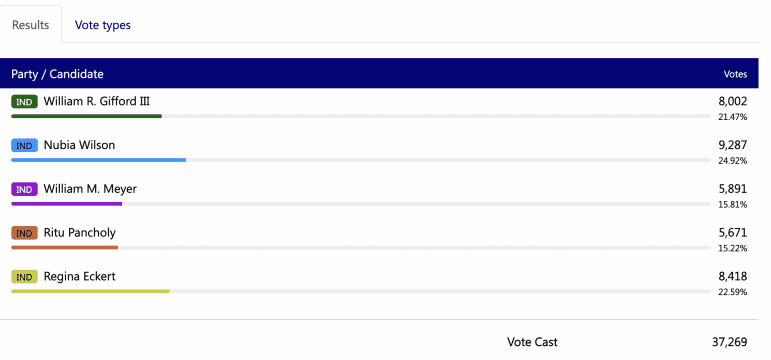Click the Vote Cast total 37,269
The height and width of the screenshot is (360, 771).
tap(730, 342)
